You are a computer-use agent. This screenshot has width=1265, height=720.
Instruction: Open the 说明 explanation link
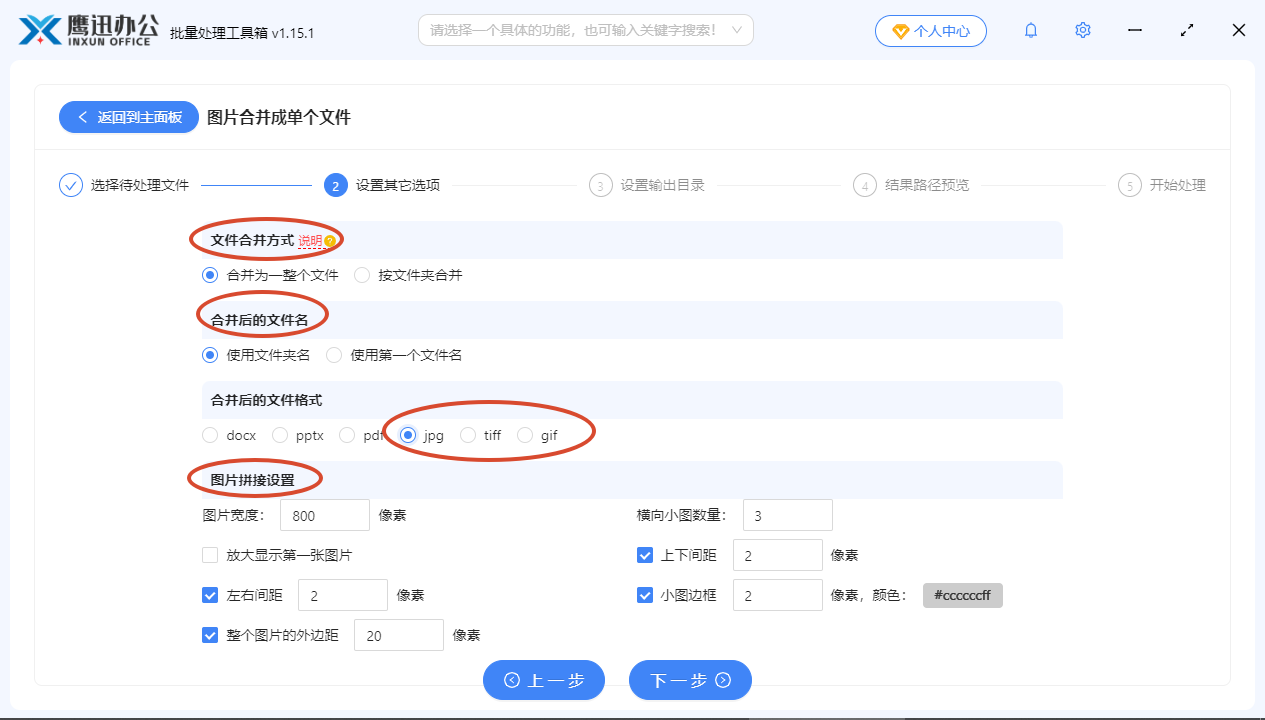[310, 241]
